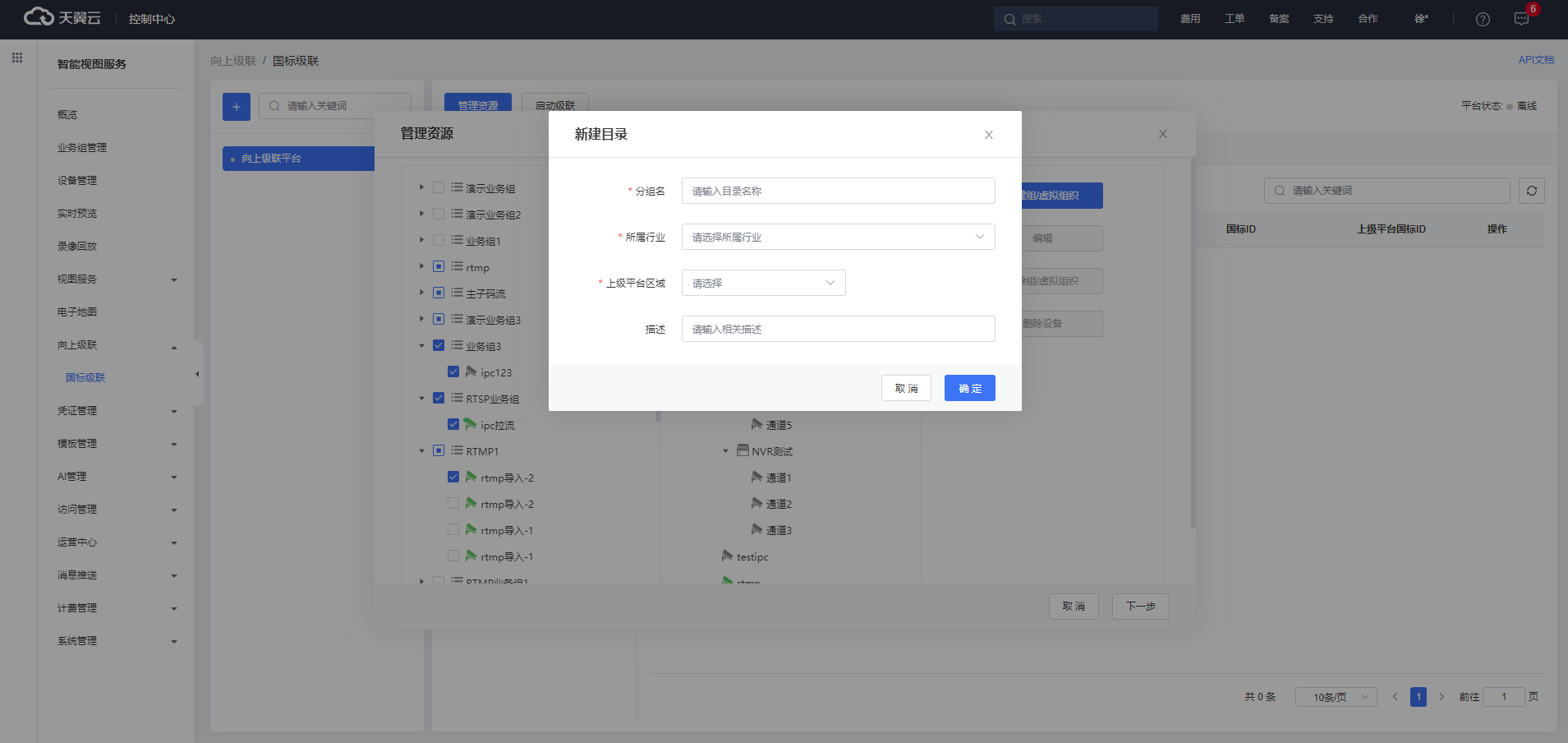Open 设备管理 in the sidebar
1568x743 pixels.
[x=77, y=181]
